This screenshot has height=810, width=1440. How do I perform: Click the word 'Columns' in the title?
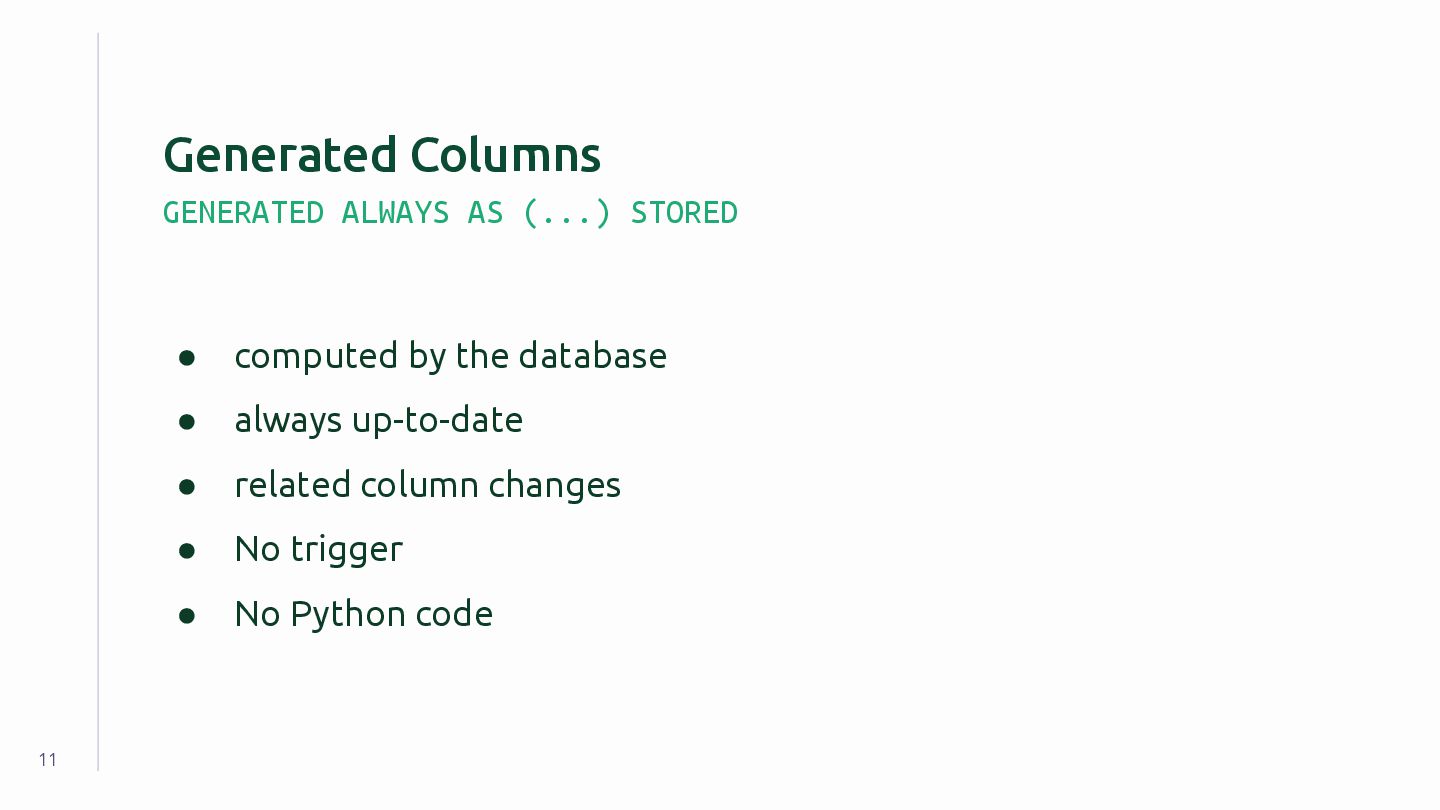[x=505, y=155]
